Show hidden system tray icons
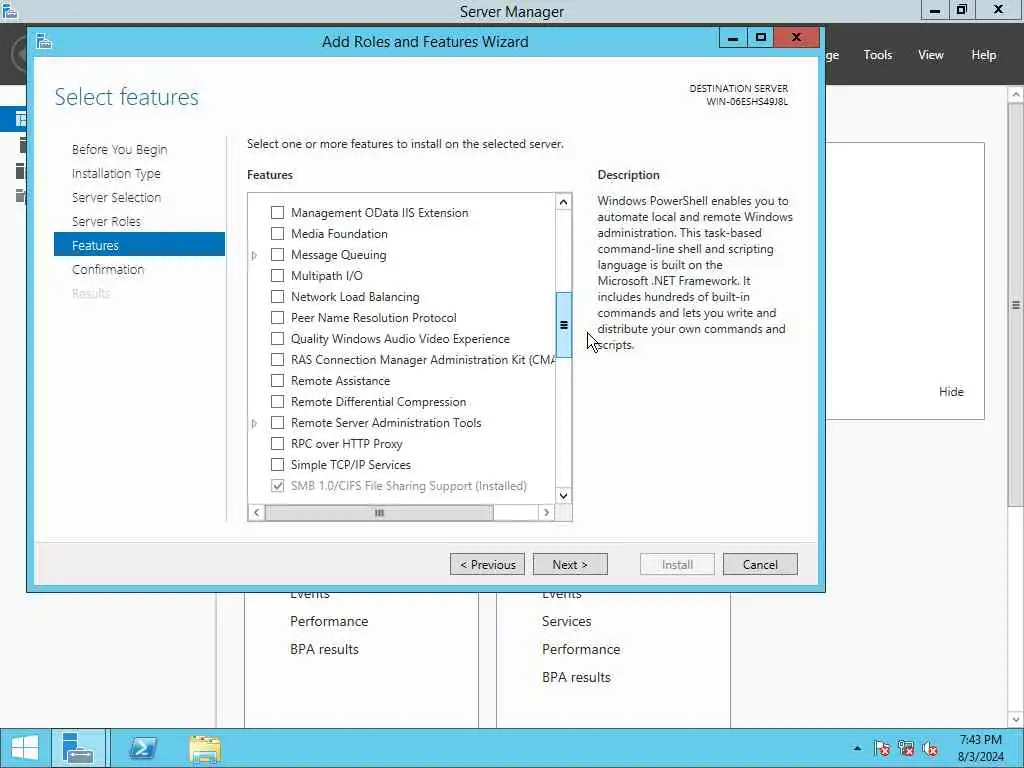The image size is (1024, 768). coord(857,748)
